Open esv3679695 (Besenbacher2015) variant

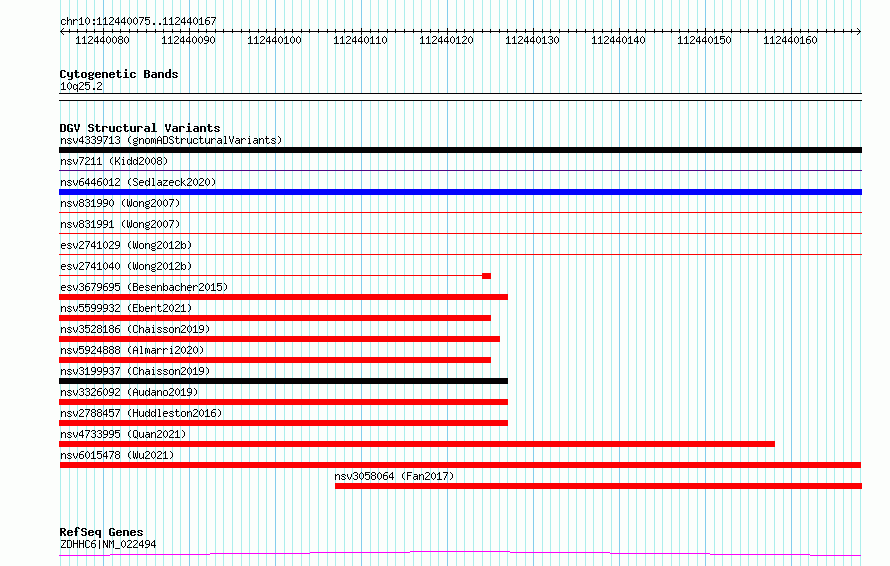pos(144,287)
